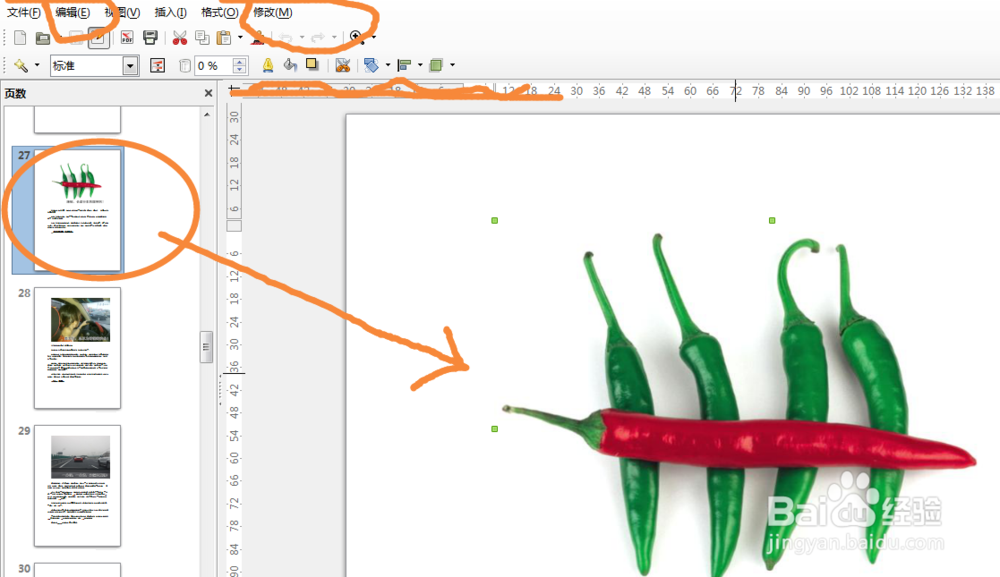Open the 文件(F) menu
The height and width of the screenshot is (577, 1000).
[x=24, y=13]
